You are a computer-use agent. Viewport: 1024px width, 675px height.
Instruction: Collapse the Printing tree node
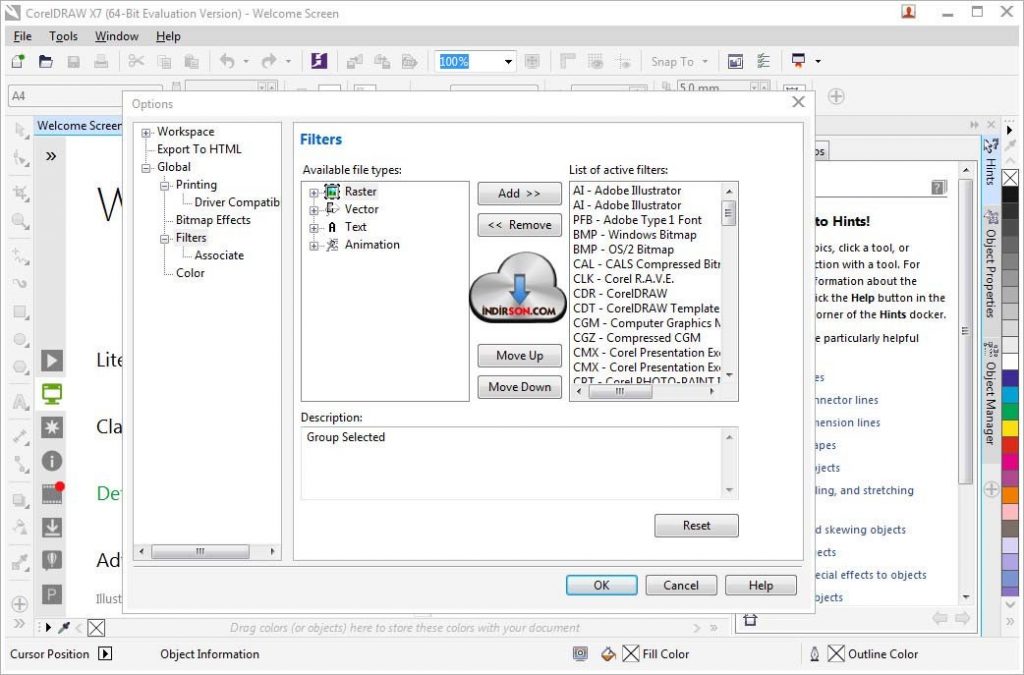click(165, 185)
